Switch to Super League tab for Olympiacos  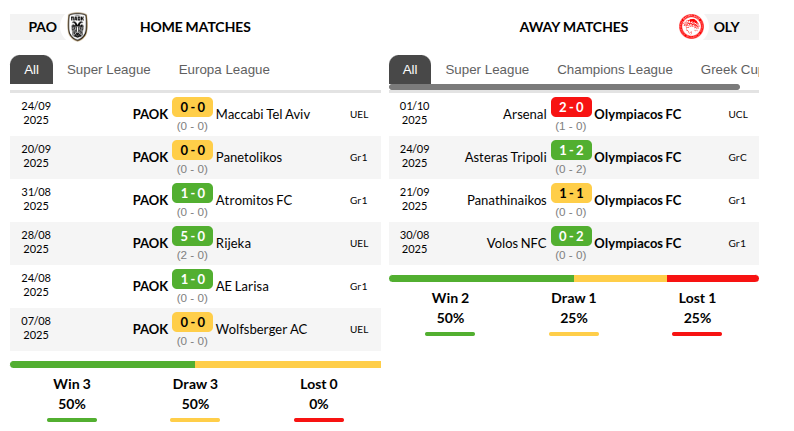coord(487,70)
